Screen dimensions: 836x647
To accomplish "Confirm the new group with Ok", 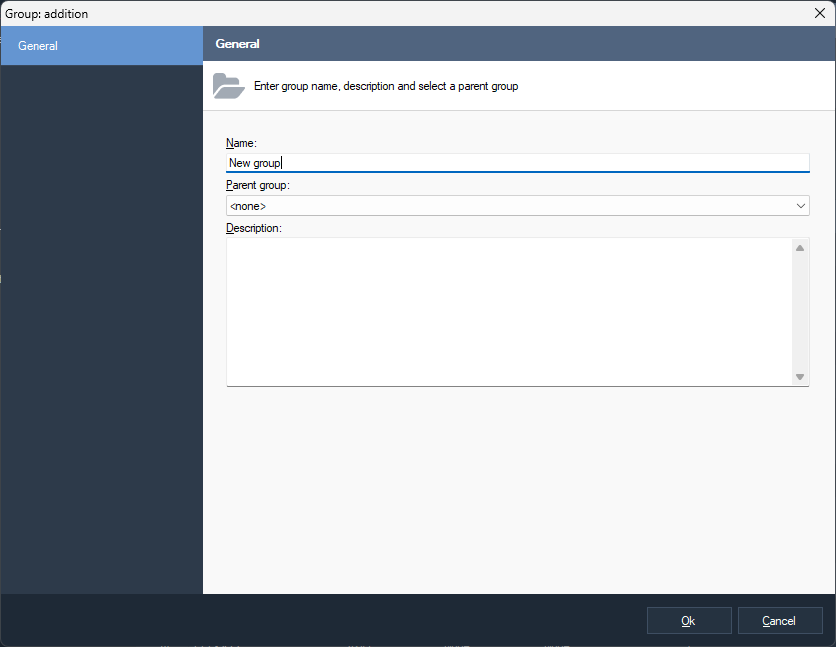I will click(688, 621).
